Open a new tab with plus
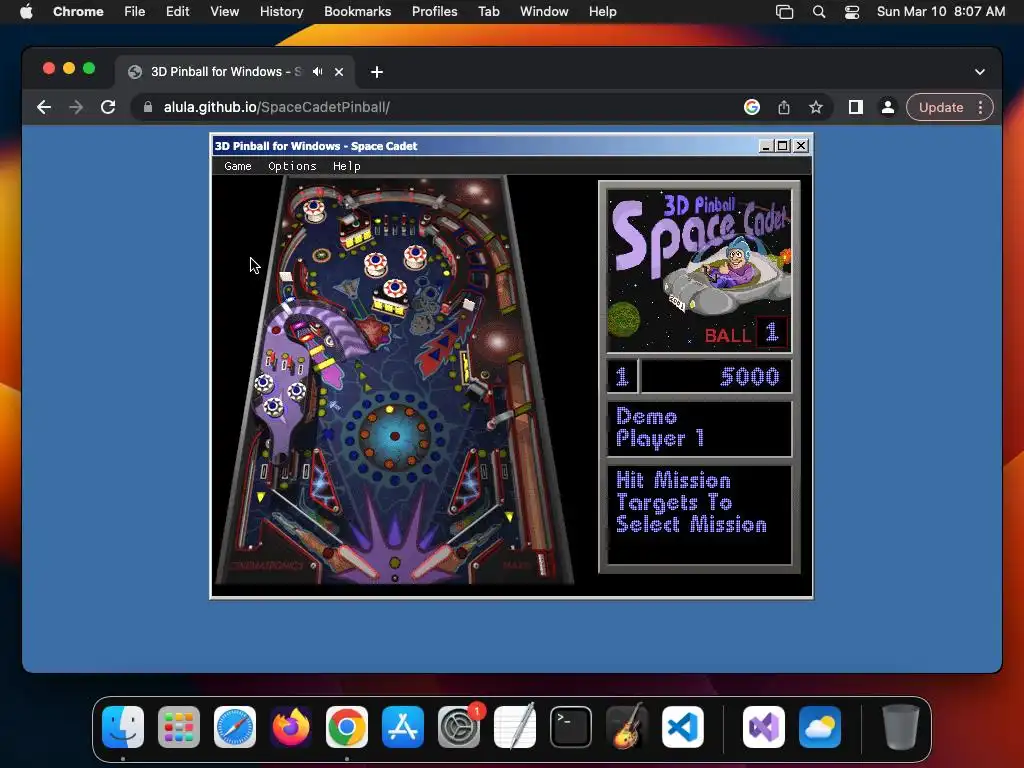This screenshot has width=1024, height=768. [x=377, y=72]
